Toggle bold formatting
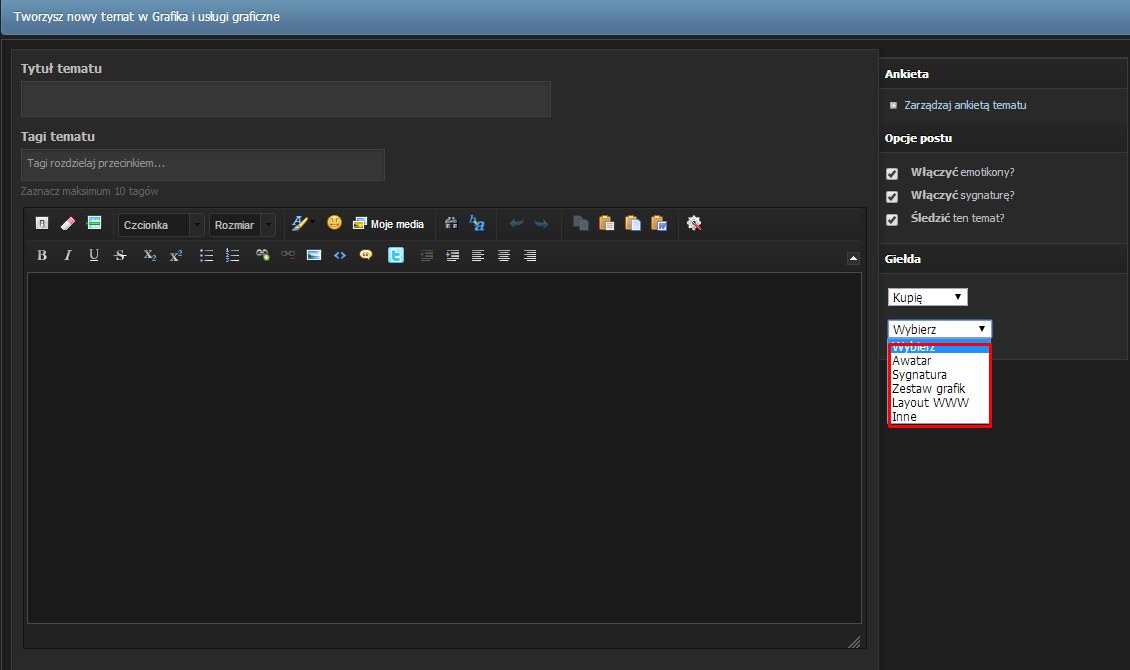This screenshot has height=670, width=1130. (42, 255)
